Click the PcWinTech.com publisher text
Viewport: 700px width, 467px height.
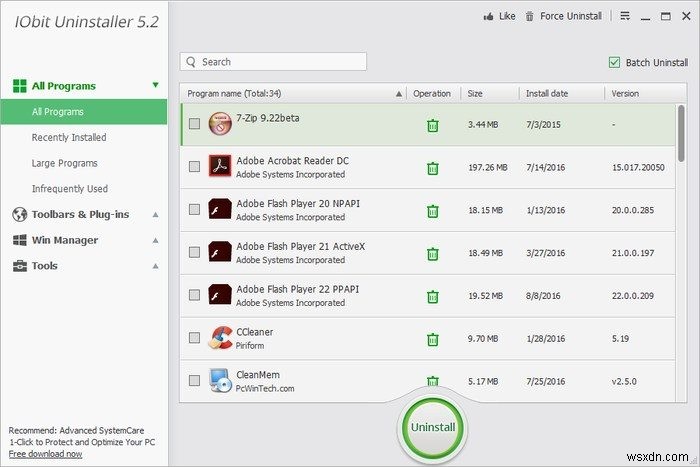click(x=265, y=389)
